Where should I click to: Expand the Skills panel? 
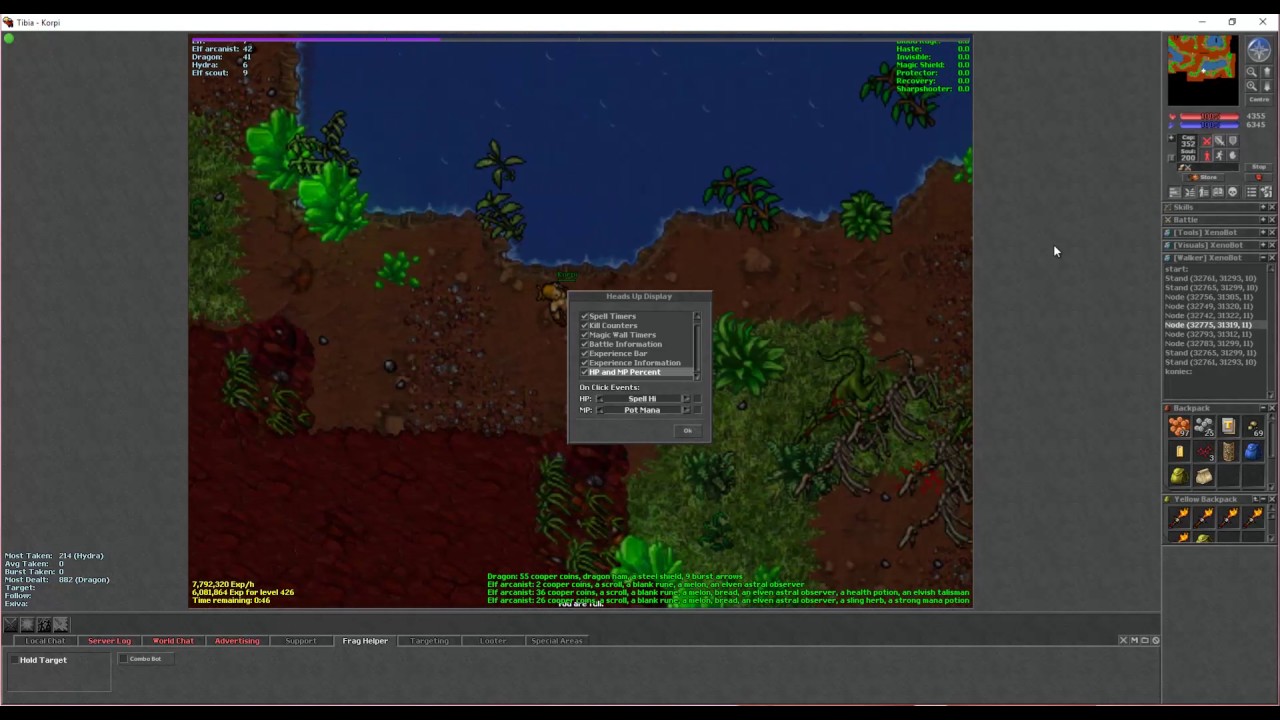tap(1262, 207)
